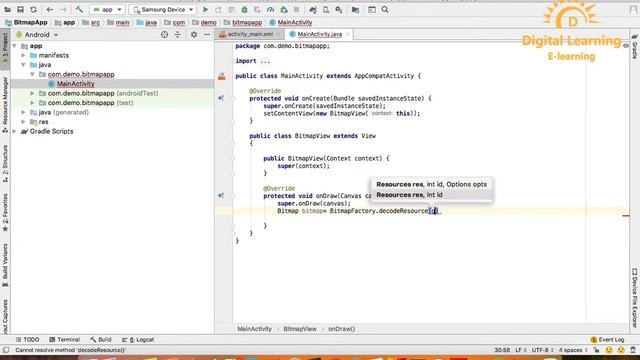Select MainActivity in the project tree
This screenshot has width=640, height=360.
pyautogui.click(x=76, y=84)
